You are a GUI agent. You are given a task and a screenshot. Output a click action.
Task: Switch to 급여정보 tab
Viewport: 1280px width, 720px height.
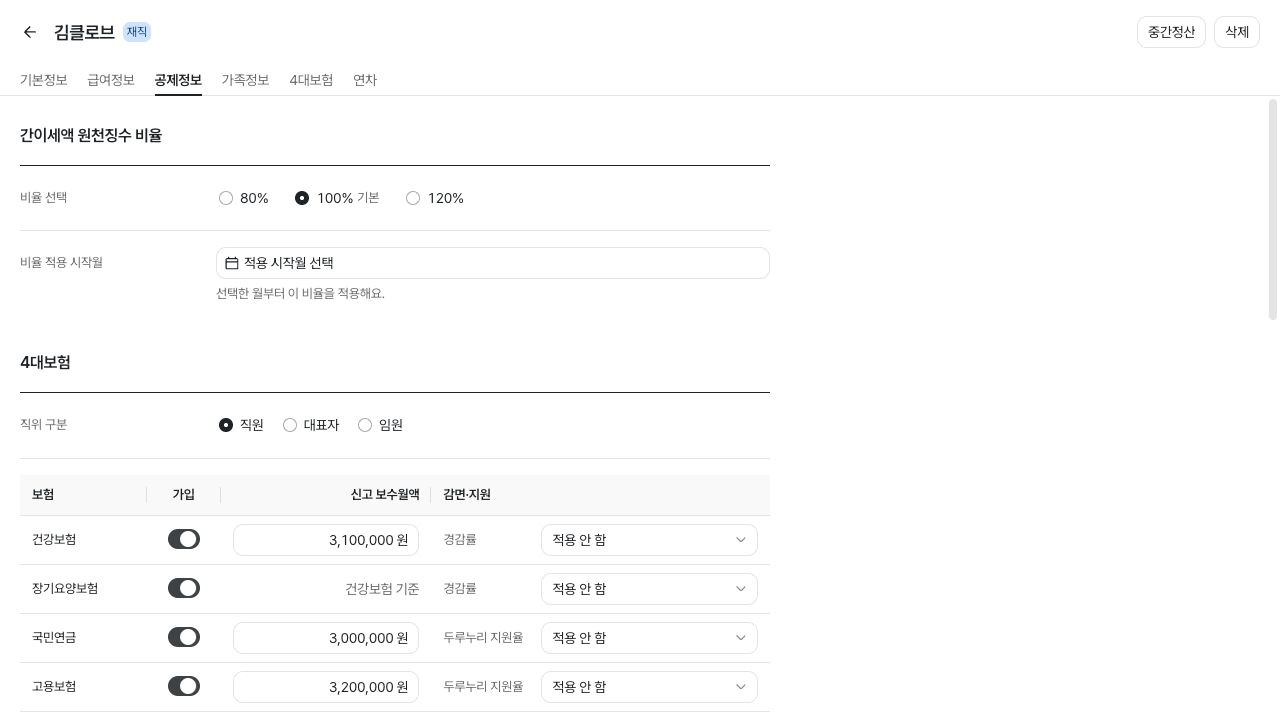tap(111, 80)
